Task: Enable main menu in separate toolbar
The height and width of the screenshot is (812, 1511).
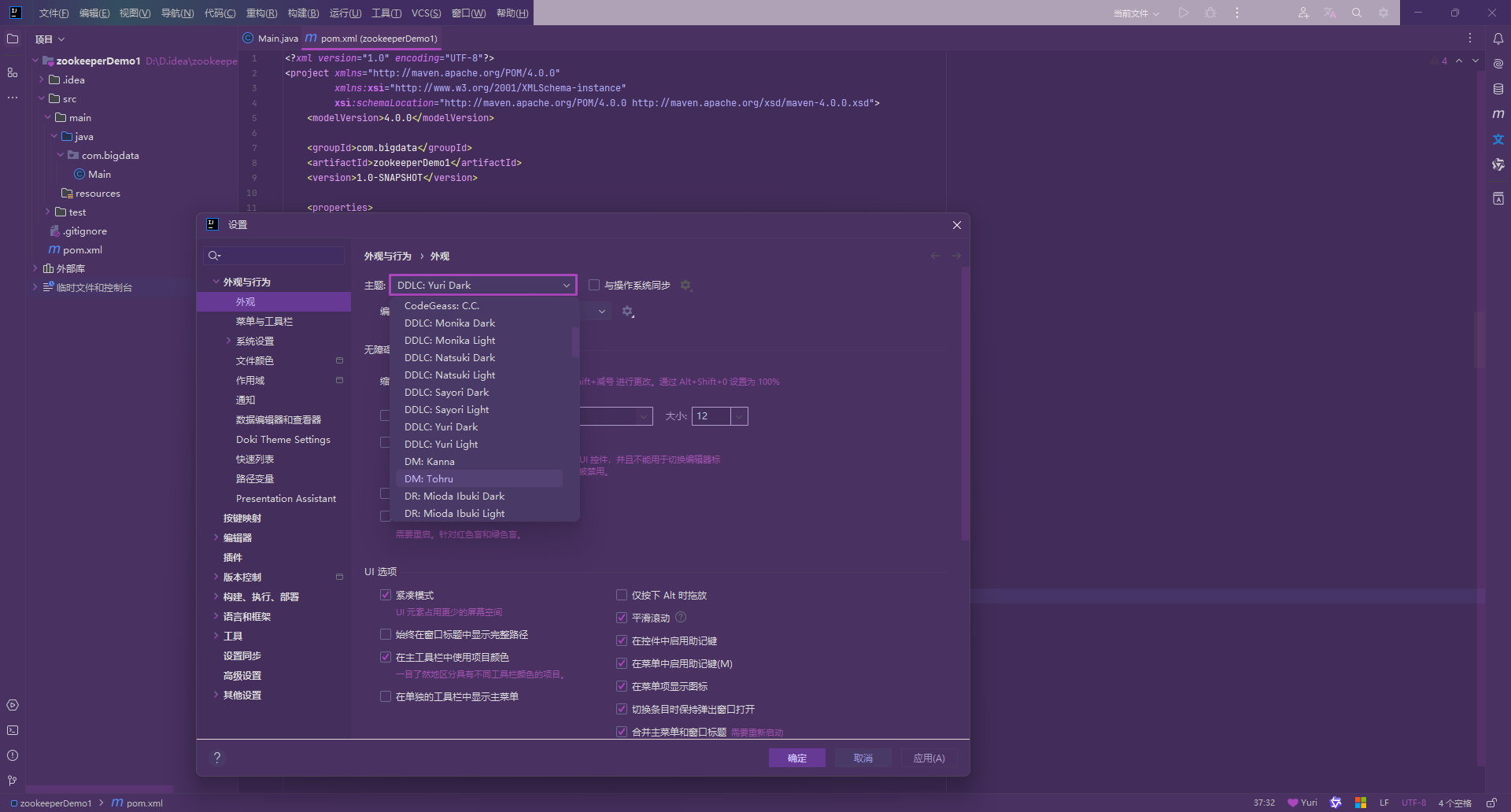Action: pyautogui.click(x=386, y=696)
